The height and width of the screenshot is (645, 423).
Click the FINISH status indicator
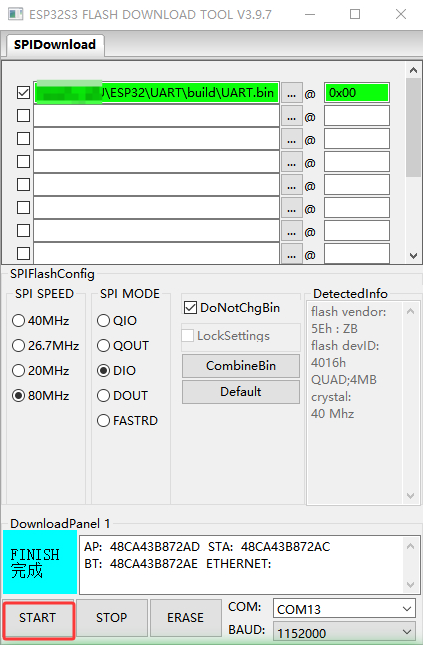point(40,562)
